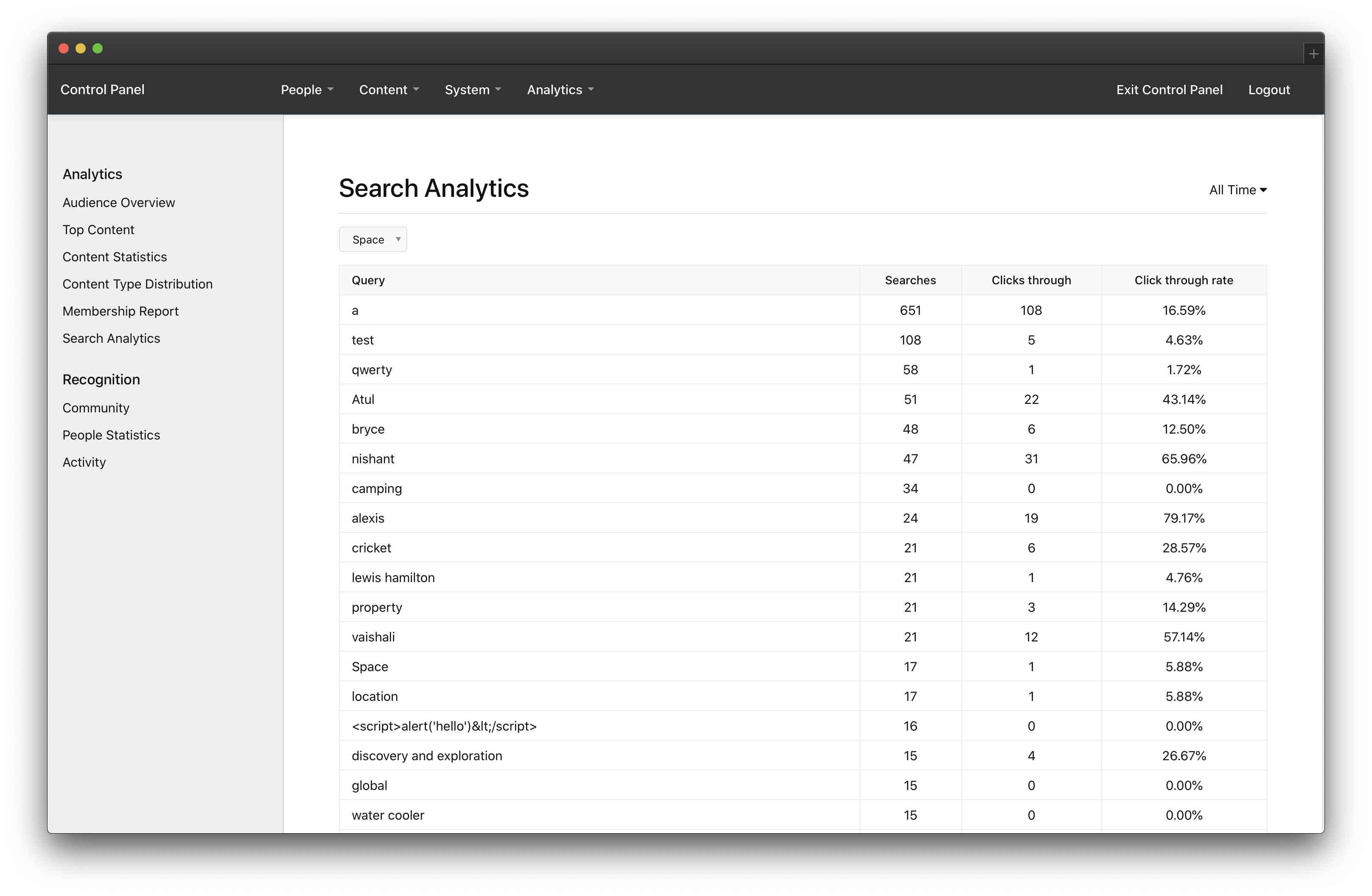Click the 57.14% rate for vaishali
1372x896 pixels.
(1184, 637)
